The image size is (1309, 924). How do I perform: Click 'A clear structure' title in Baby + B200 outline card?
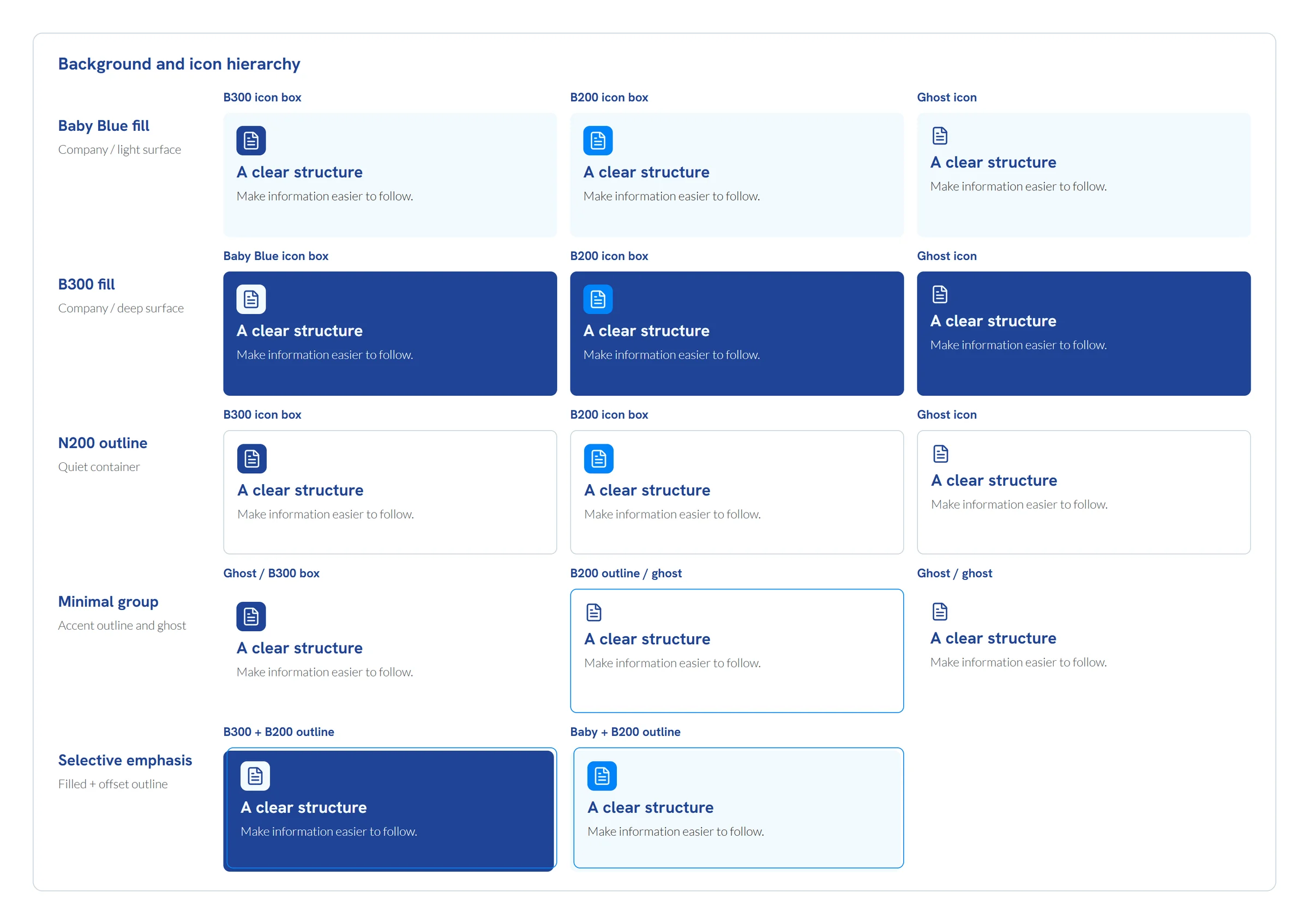click(651, 807)
